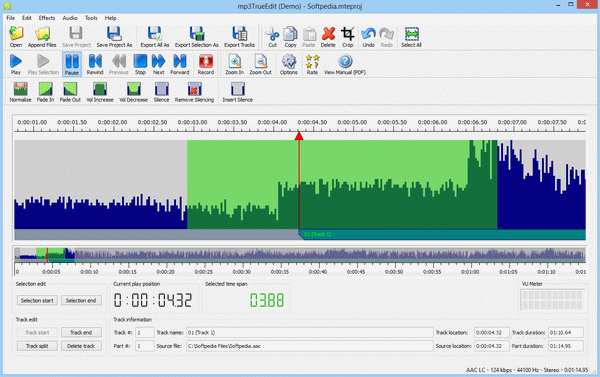
Task: Click the Vol Decrease icon
Action: point(134,92)
